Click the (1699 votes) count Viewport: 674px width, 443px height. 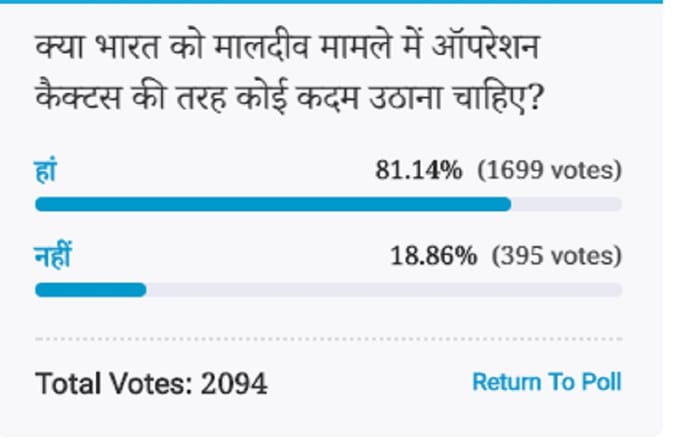point(549,170)
